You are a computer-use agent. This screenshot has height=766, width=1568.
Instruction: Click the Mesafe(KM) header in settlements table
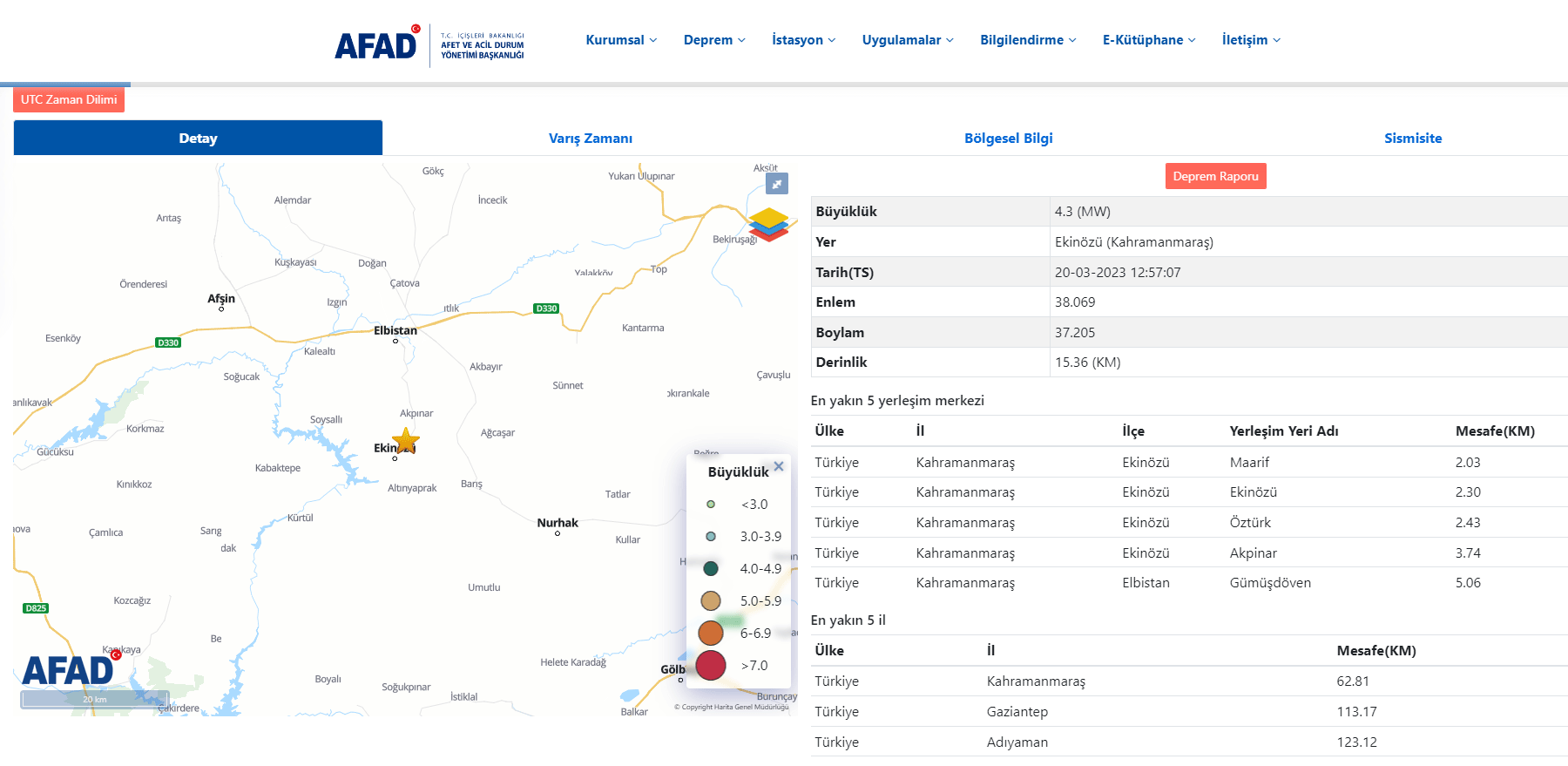tap(1495, 431)
